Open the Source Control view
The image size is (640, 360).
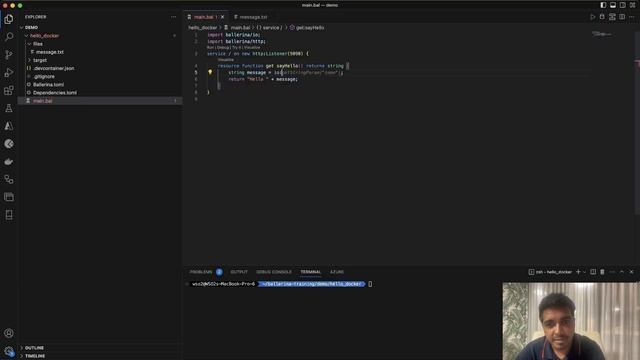point(9,55)
